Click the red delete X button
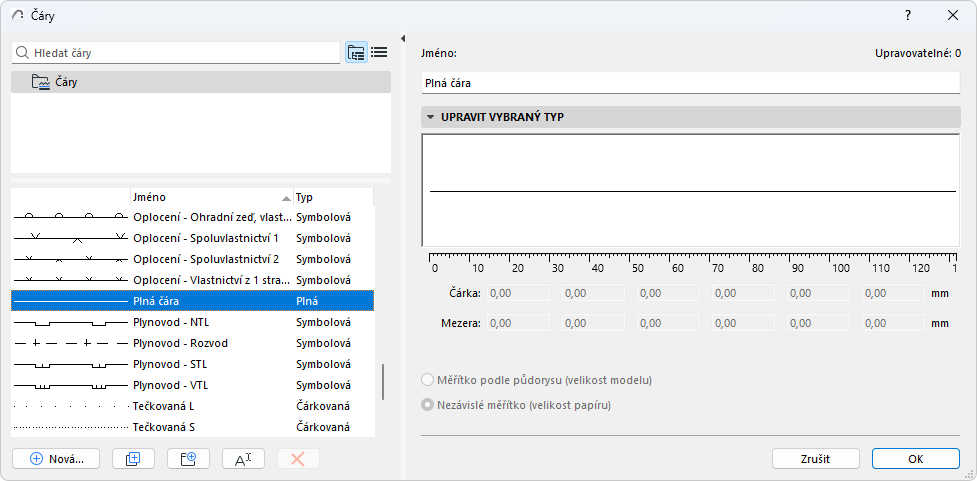Screen dimensions: 977x481 tap(298, 459)
